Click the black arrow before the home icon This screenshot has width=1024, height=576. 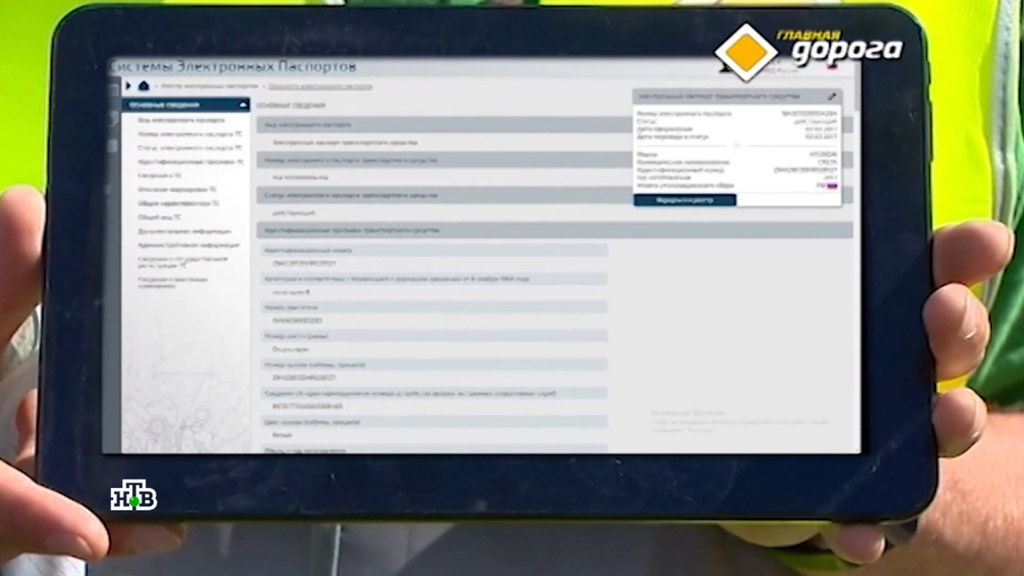[129, 86]
